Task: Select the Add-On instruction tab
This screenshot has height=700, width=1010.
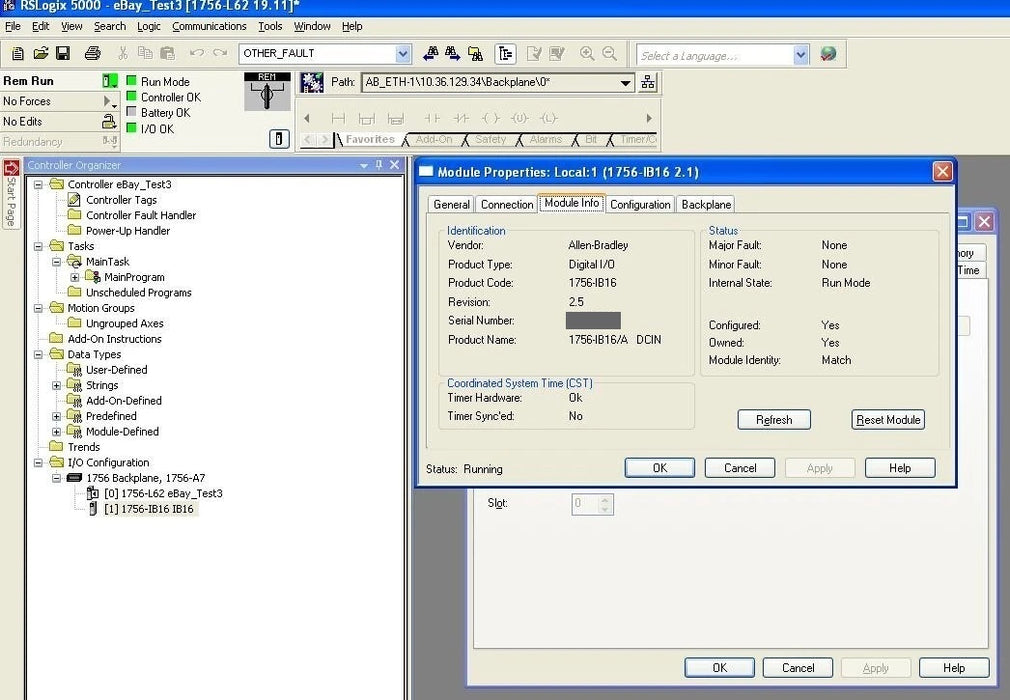Action: [x=434, y=139]
